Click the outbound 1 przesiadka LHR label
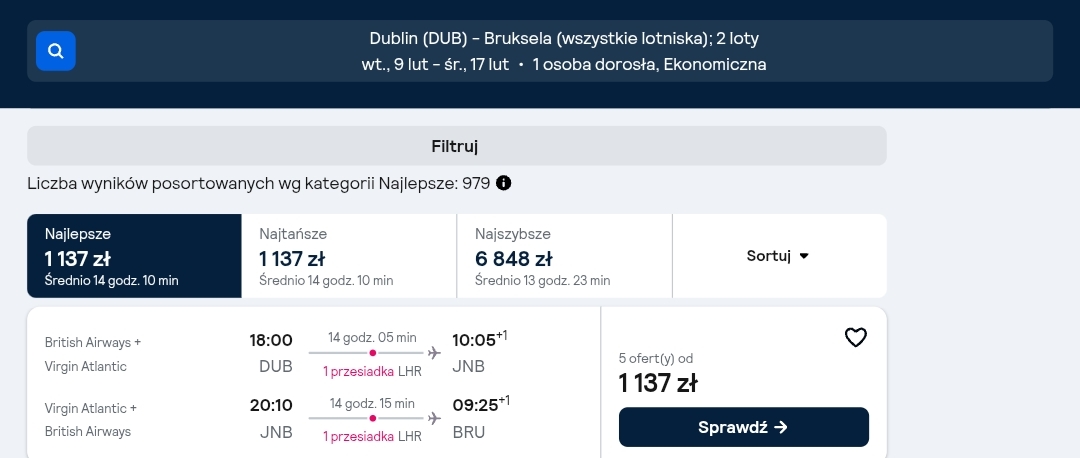Viewport: 1080px width, 458px height. (373, 372)
